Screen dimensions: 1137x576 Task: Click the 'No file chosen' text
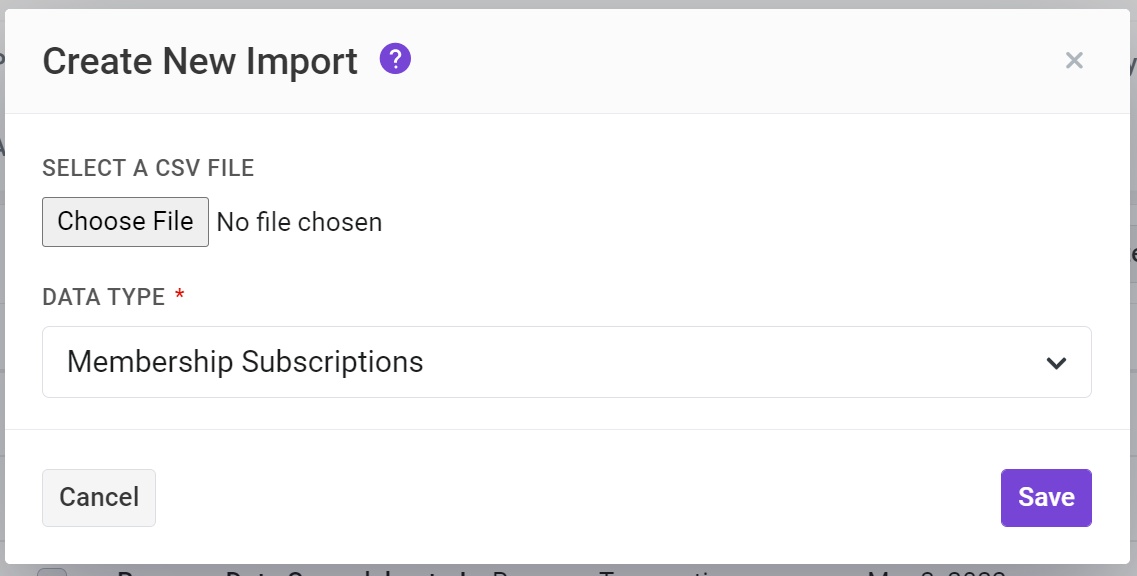click(x=299, y=223)
